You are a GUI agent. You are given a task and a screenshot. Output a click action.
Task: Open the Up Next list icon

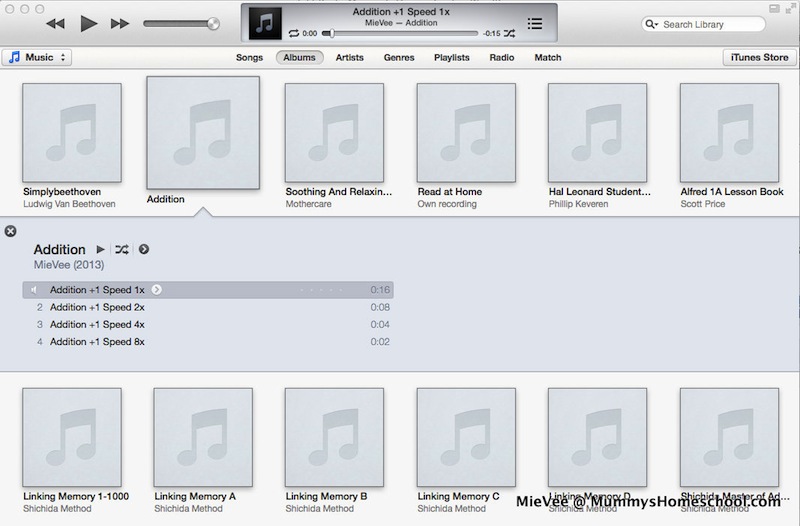tap(535, 23)
